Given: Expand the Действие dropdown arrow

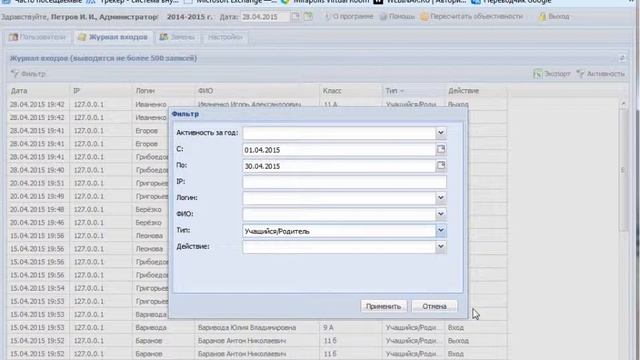Looking at the screenshot, I should pyautogui.click(x=440, y=247).
